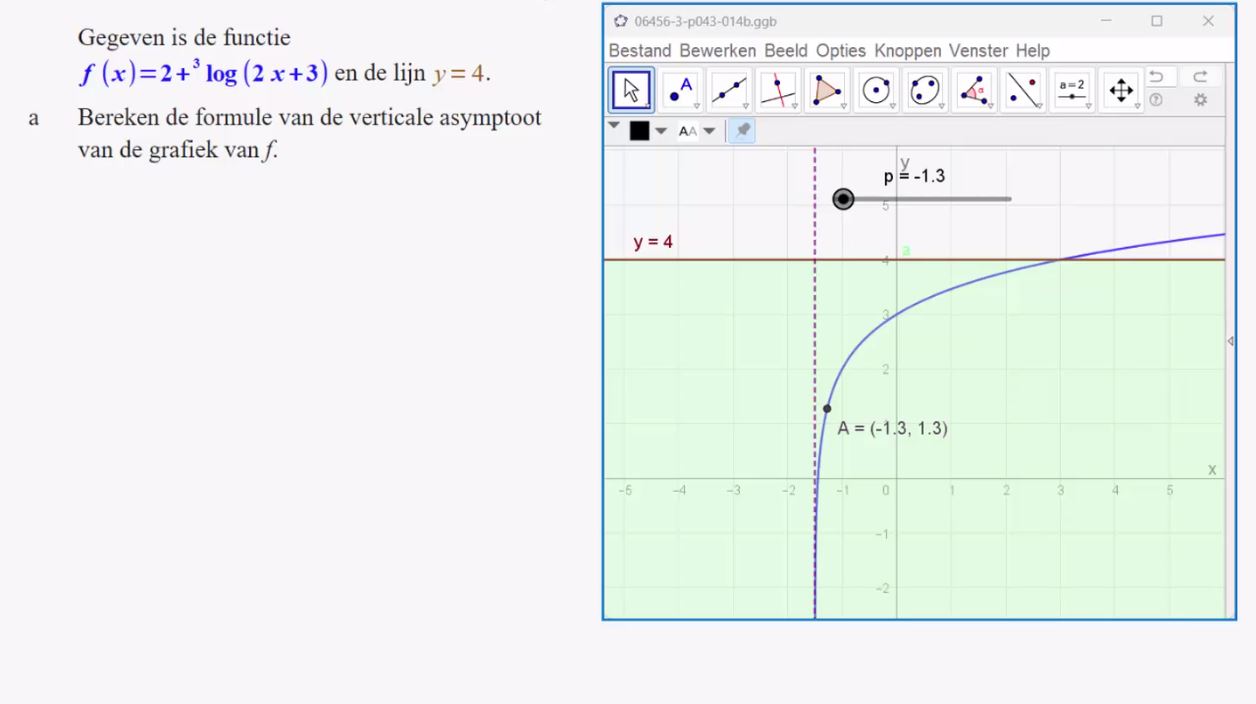This screenshot has height=704, width=1256.
Task: Collapse the style bar triangle
Action: [x=613, y=126]
